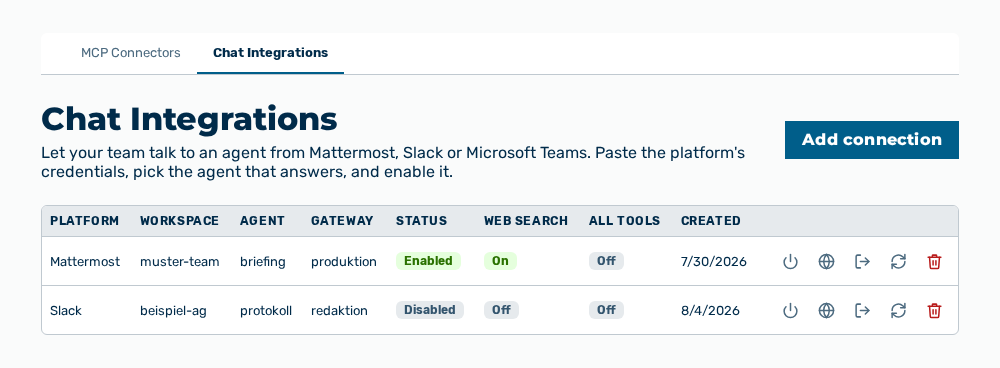This screenshot has height=368, width=1000.
Task: Click the 8/4/2026 created date
Action: pyautogui.click(x=710, y=311)
